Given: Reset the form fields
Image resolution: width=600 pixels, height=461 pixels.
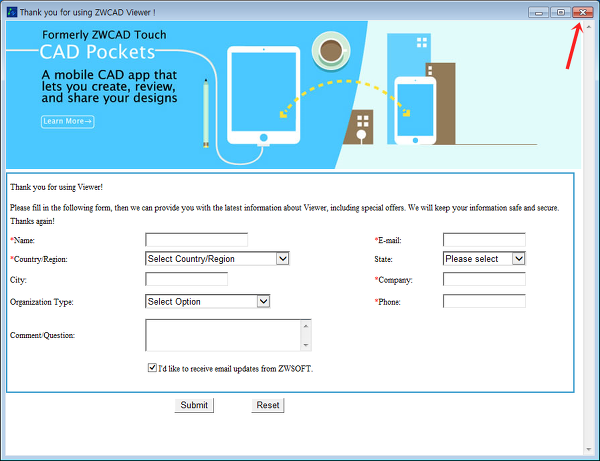Looking at the screenshot, I should point(268,405).
